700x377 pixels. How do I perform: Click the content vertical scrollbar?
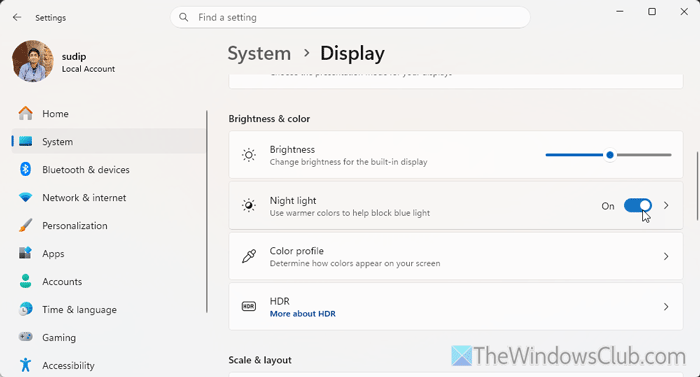pos(698,185)
